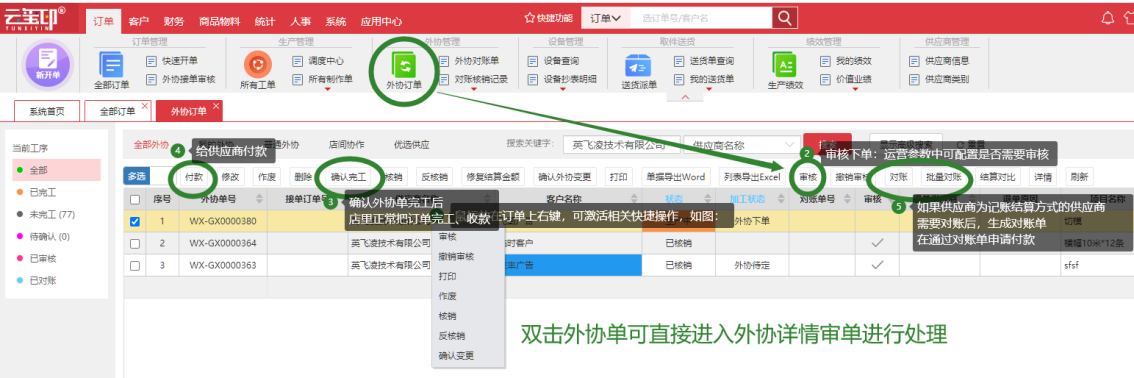This screenshot has height=378, width=1134.
Task: Toggle the select-all header checkbox
Action: [135, 199]
